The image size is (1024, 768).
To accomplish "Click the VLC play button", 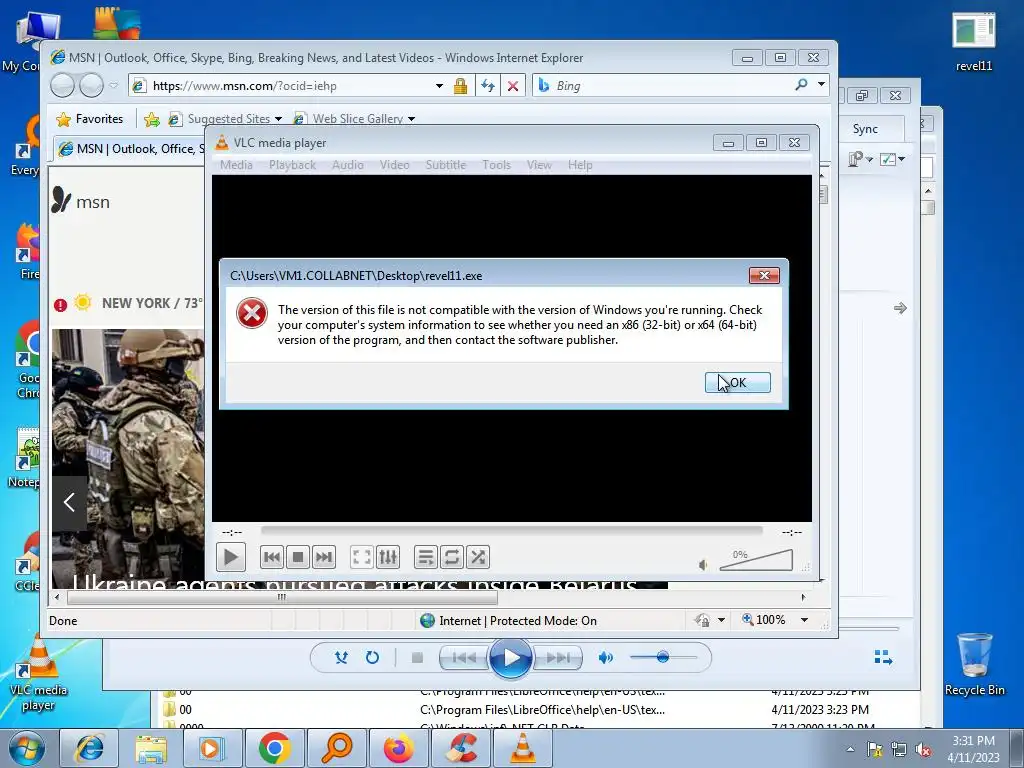I will [x=231, y=558].
